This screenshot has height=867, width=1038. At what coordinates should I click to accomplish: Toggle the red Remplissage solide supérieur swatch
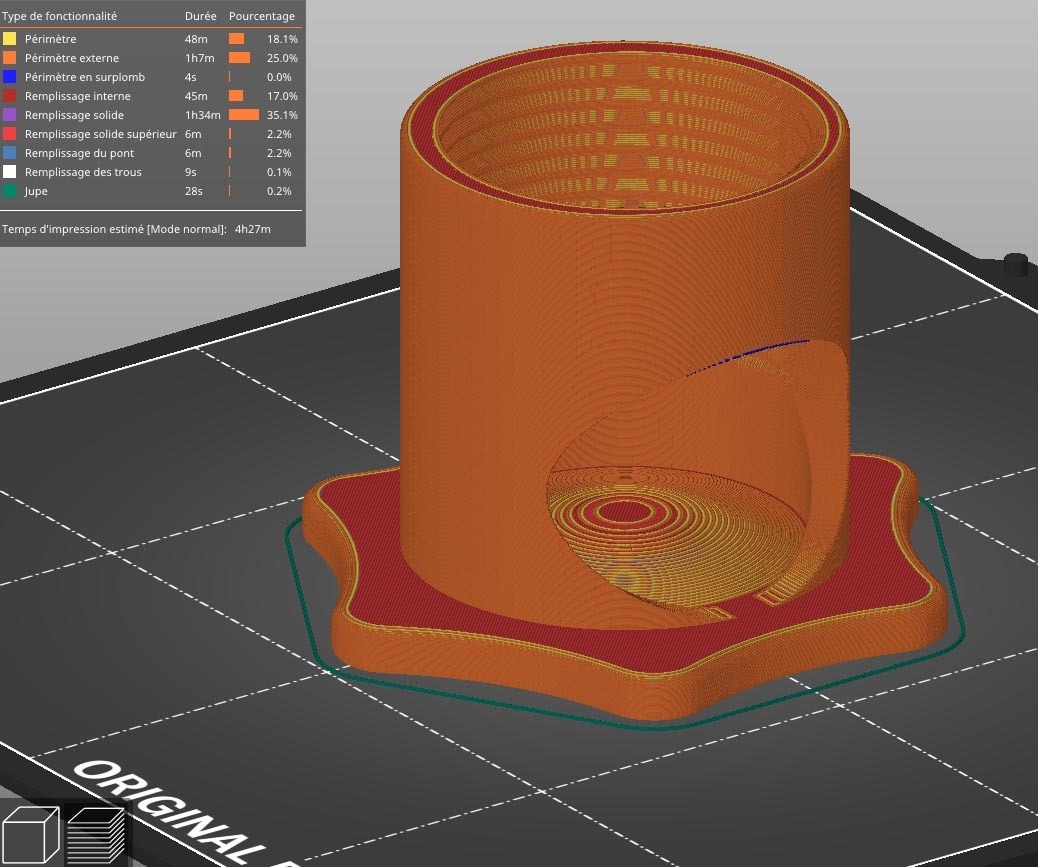coord(9,134)
